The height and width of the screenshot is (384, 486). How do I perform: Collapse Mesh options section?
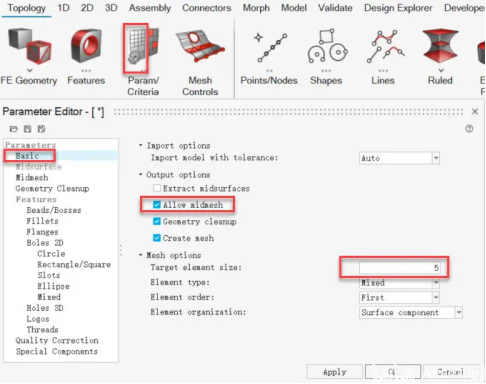pos(141,255)
